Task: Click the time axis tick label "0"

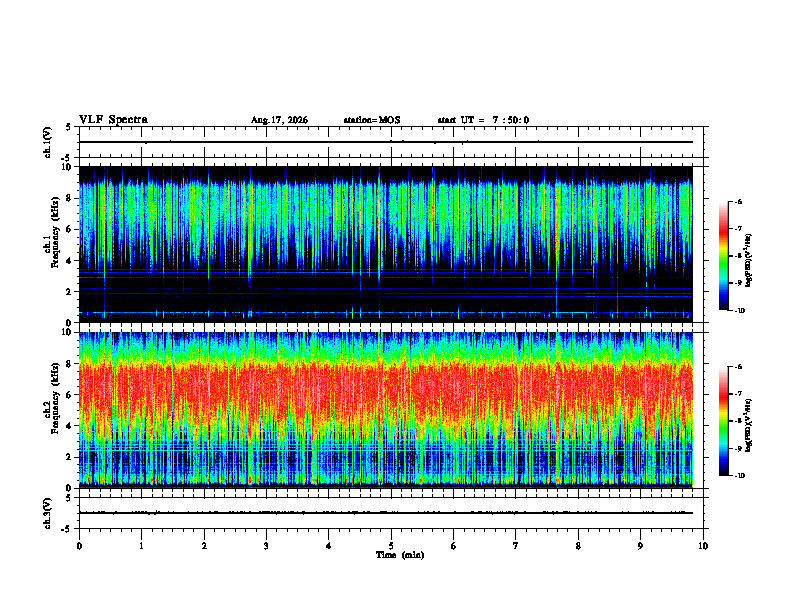Action: click(79, 546)
